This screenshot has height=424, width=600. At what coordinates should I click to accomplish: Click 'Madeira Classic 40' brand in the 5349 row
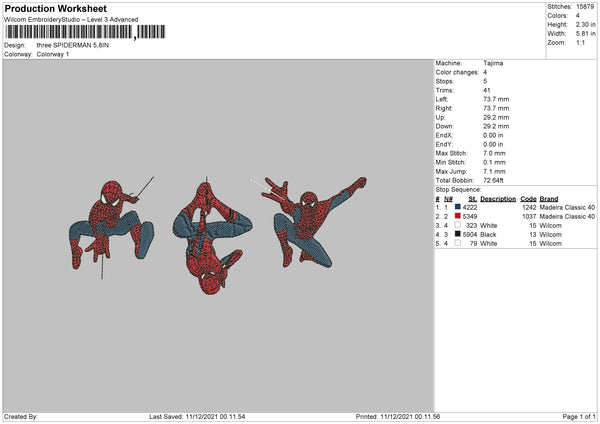567,217
